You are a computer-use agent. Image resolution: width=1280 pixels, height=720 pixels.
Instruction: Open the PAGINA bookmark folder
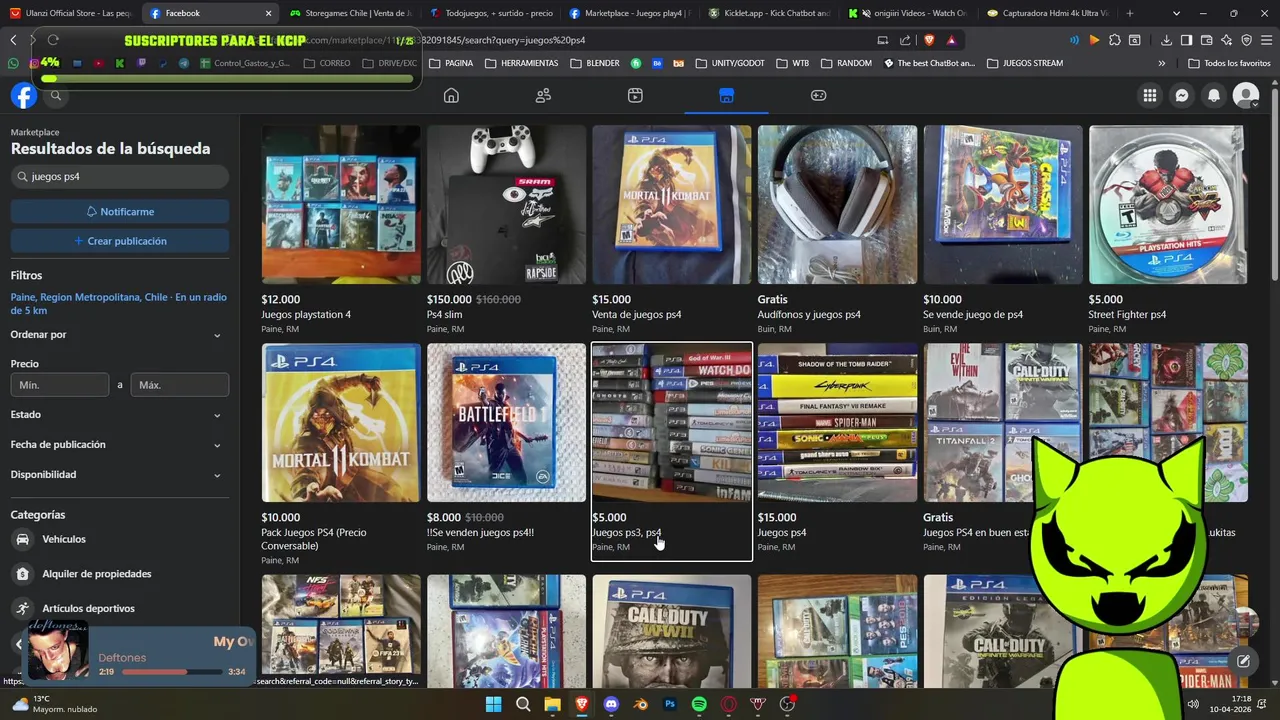click(451, 63)
